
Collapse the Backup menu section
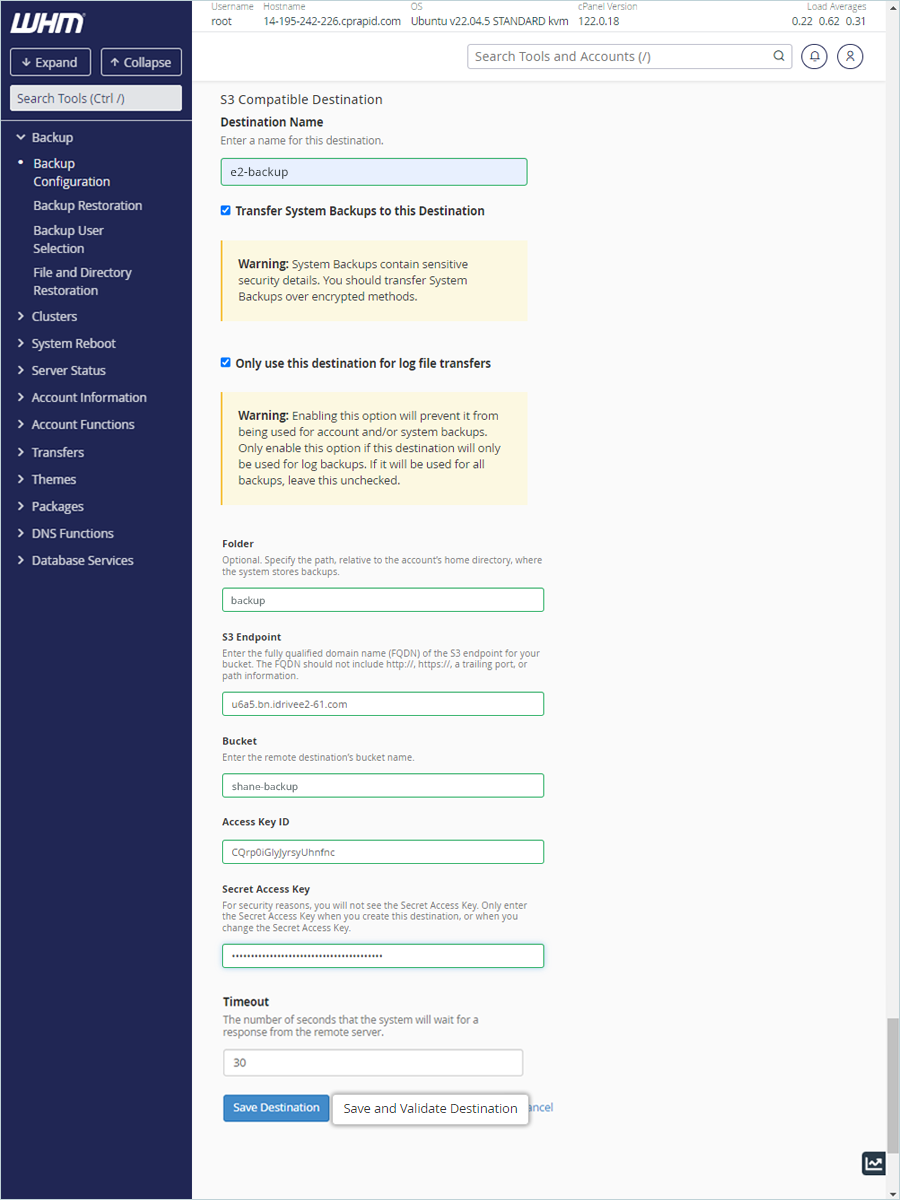pyautogui.click(x=52, y=137)
